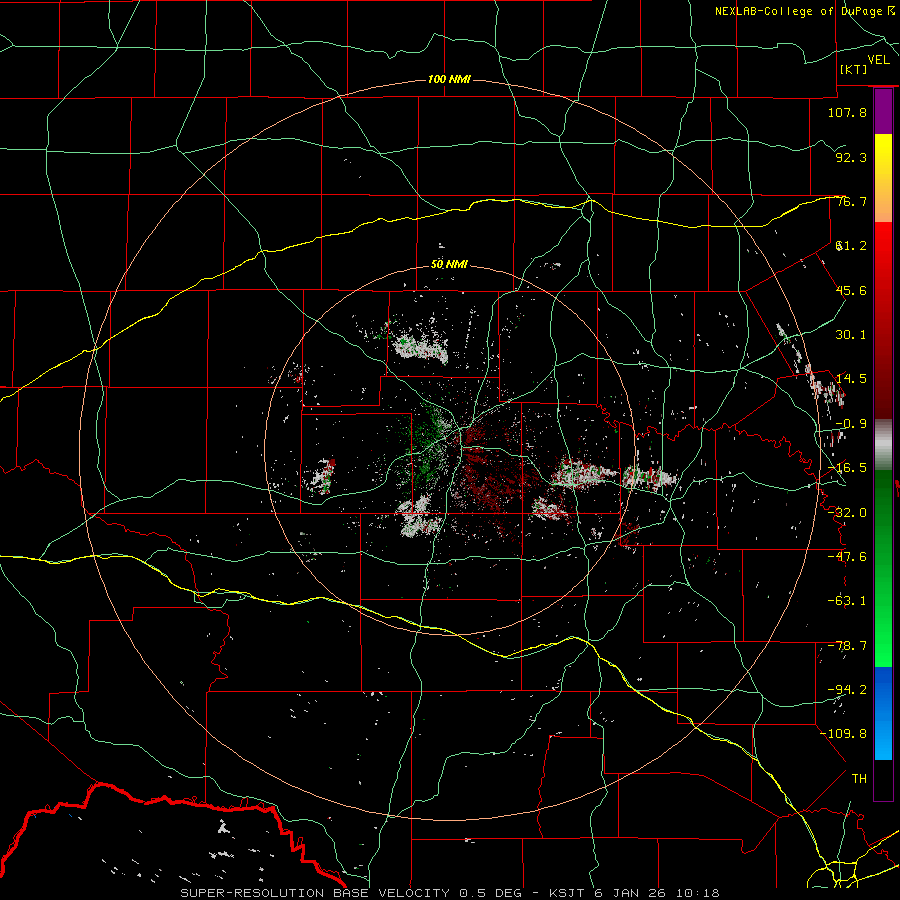Image resolution: width=900 pixels, height=900 pixels.
Task: Pick the blue segment of color bar
Action: [x=883, y=713]
